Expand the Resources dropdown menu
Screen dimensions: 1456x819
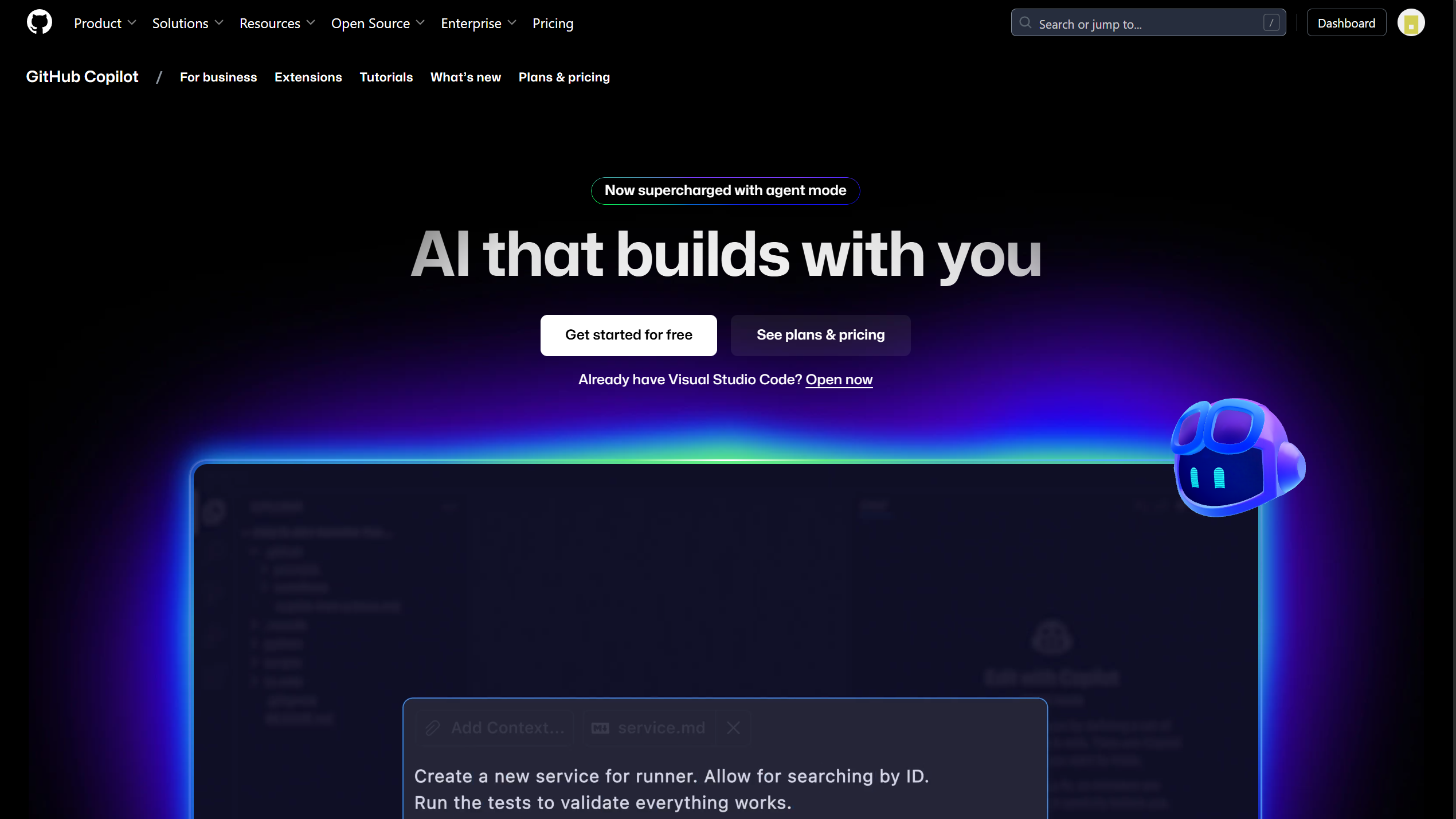pyautogui.click(x=277, y=24)
